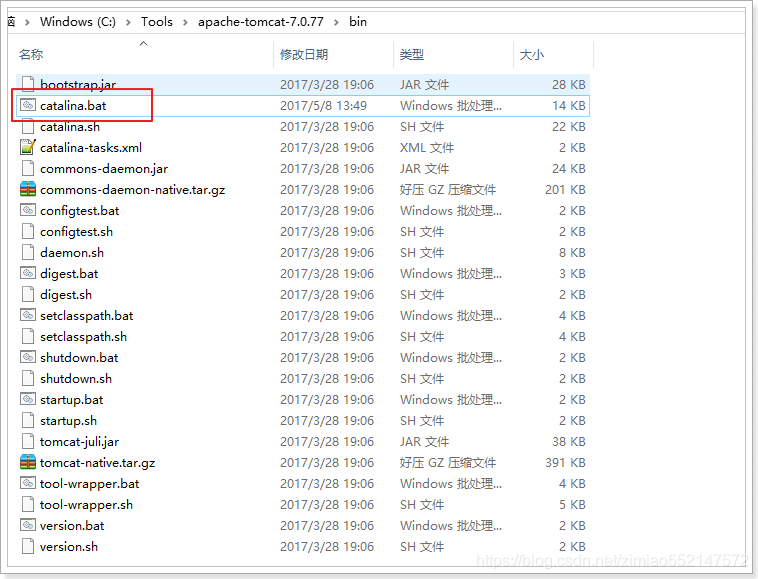Select the file name catalina.bat

coord(73,105)
